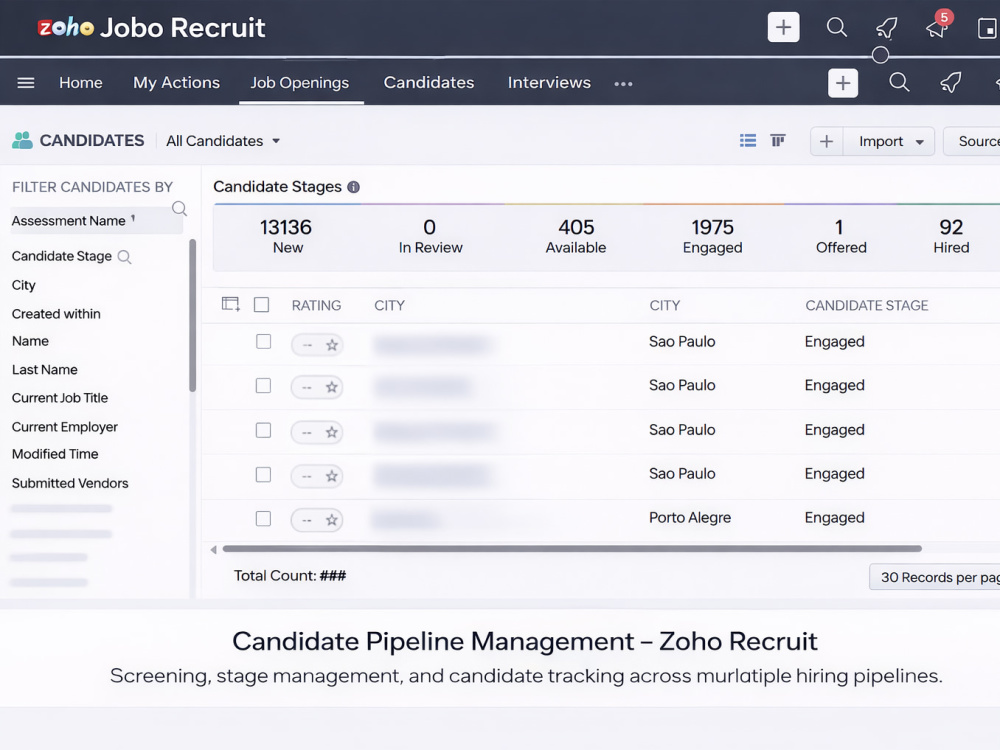The height and width of the screenshot is (750, 1000).
Task: Open the hamburger menu beside Home
Action: point(26,83)
